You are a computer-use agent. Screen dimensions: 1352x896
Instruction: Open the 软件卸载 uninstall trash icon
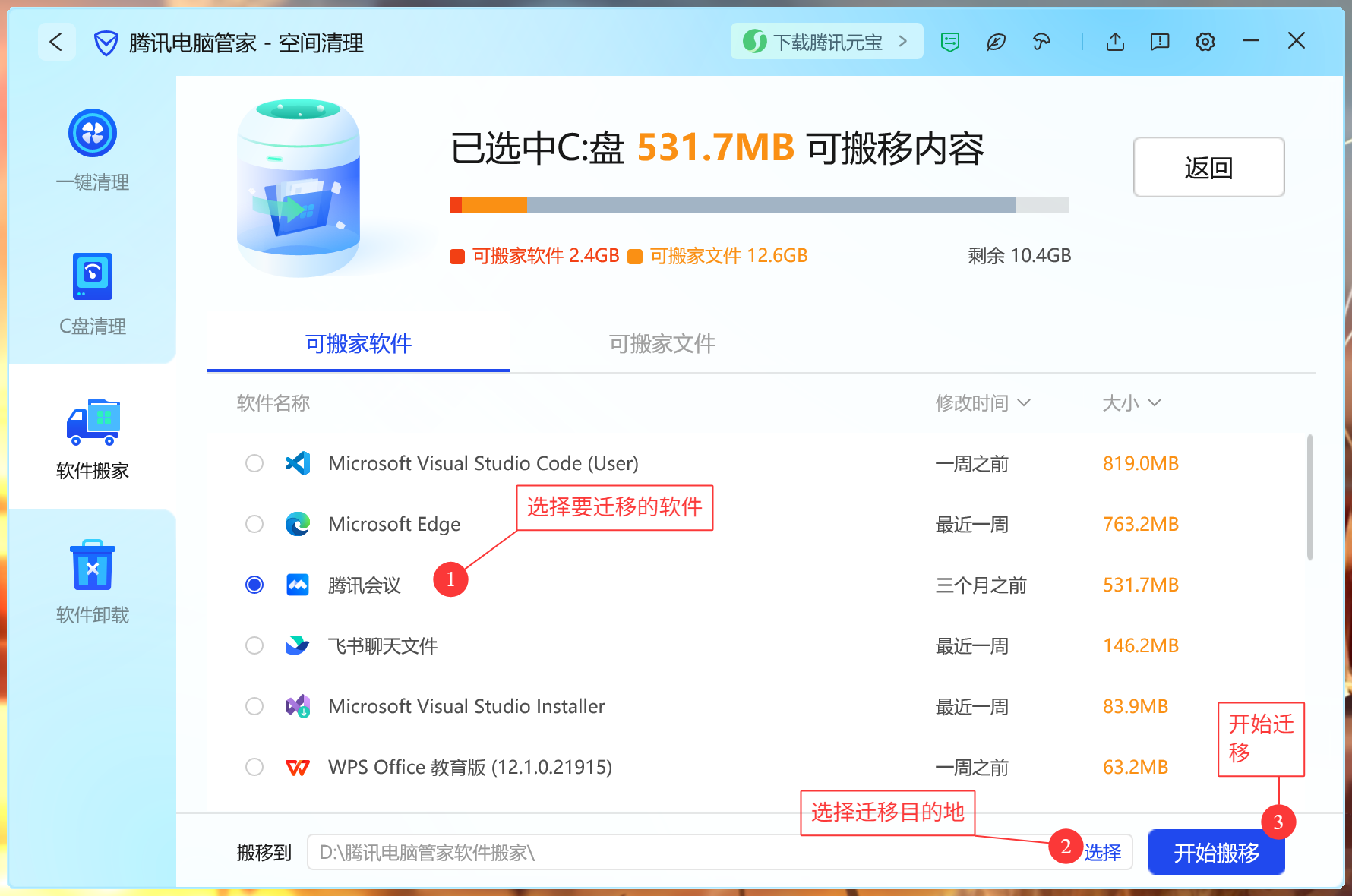[x=93, y=566]
